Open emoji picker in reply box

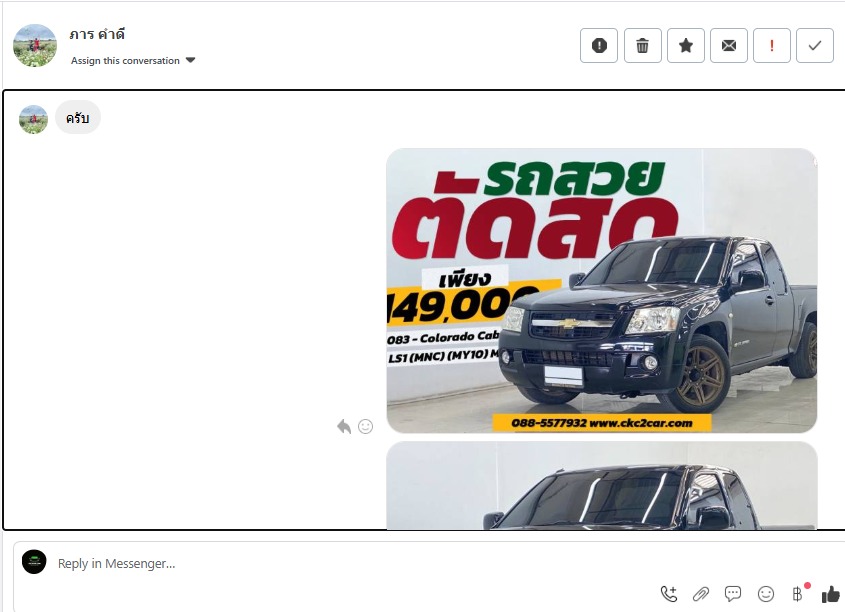[766, 594]
